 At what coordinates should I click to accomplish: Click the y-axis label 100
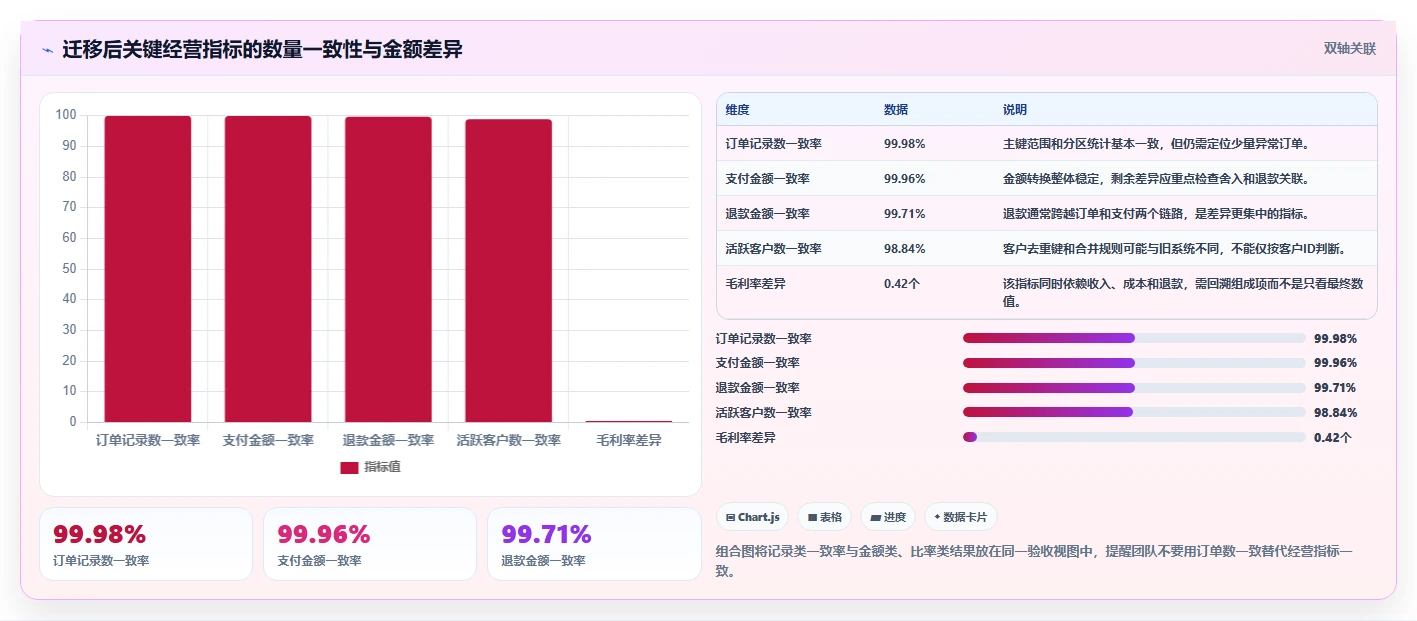[x=66, y=115]
